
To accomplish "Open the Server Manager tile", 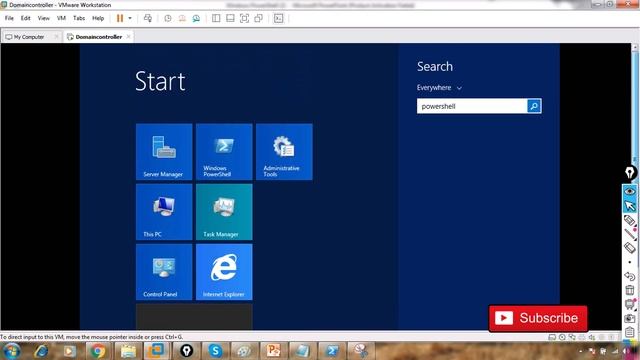I will (x=164, y=152).
